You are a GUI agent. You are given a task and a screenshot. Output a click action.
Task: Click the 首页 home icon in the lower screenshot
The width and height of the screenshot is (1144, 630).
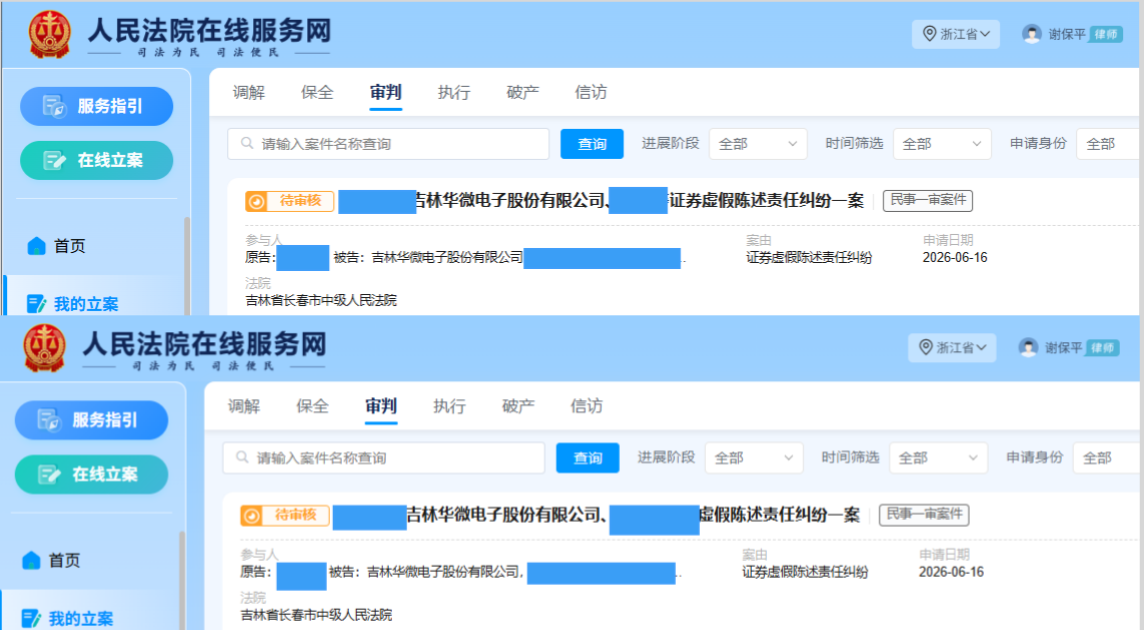pyautogui.click(x=31, y=560)
